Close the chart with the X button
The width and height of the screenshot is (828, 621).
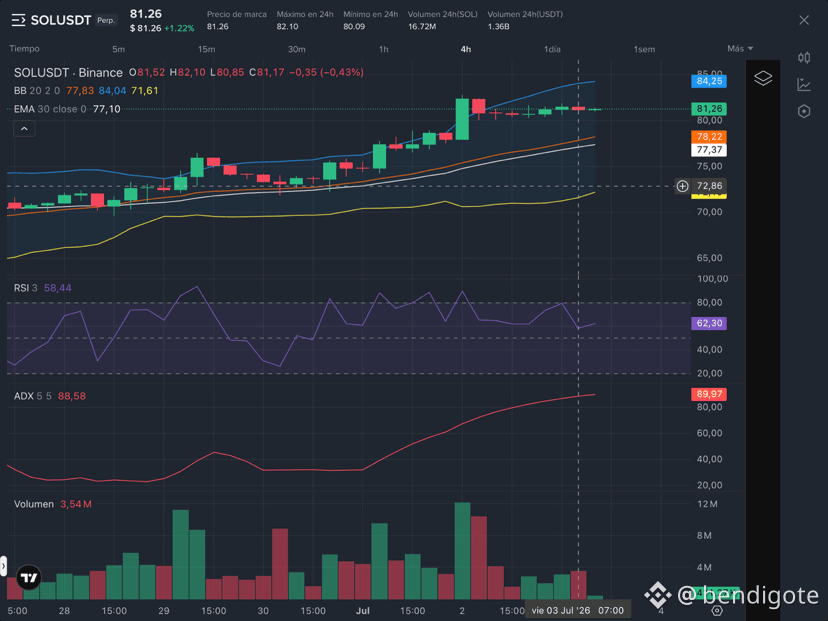point(804,20)
